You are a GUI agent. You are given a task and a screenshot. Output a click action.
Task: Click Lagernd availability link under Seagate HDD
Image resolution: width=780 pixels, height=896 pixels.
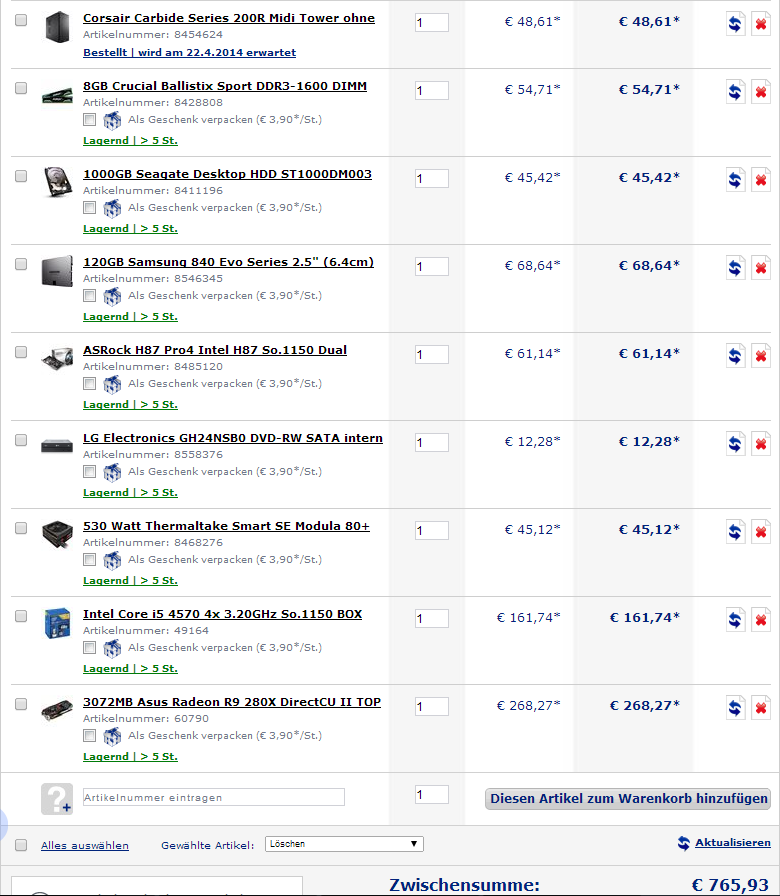(130, 229)
